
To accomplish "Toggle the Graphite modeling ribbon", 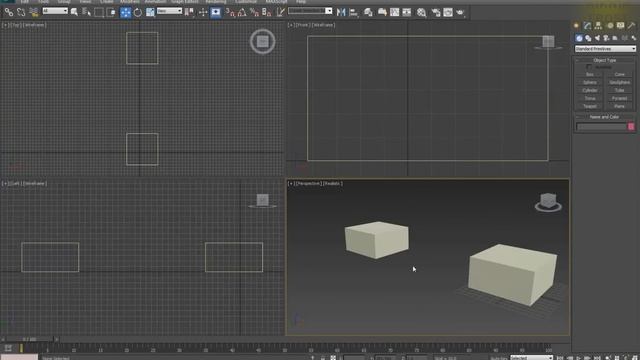I will [x=382, y=13].
